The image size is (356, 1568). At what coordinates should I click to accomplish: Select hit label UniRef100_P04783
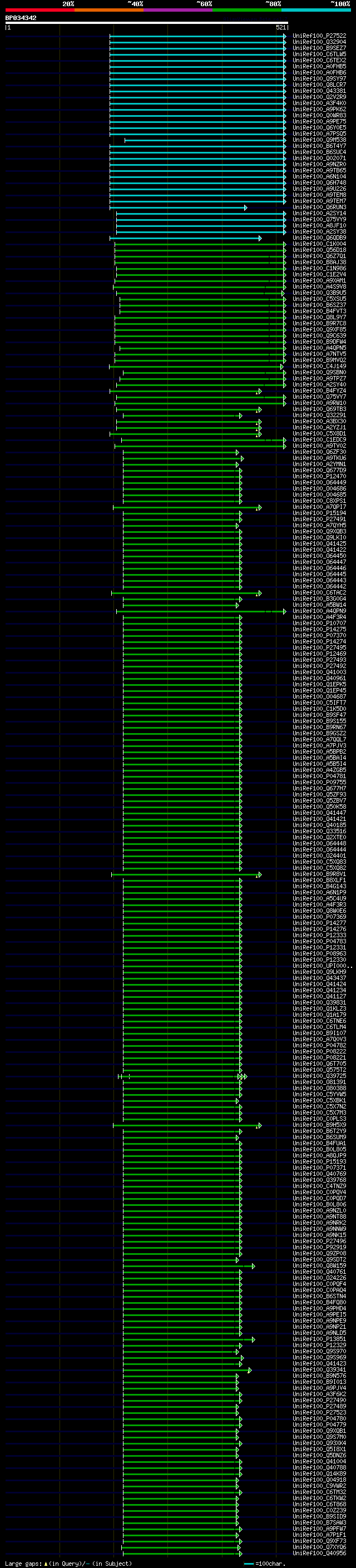click(319, 941)
